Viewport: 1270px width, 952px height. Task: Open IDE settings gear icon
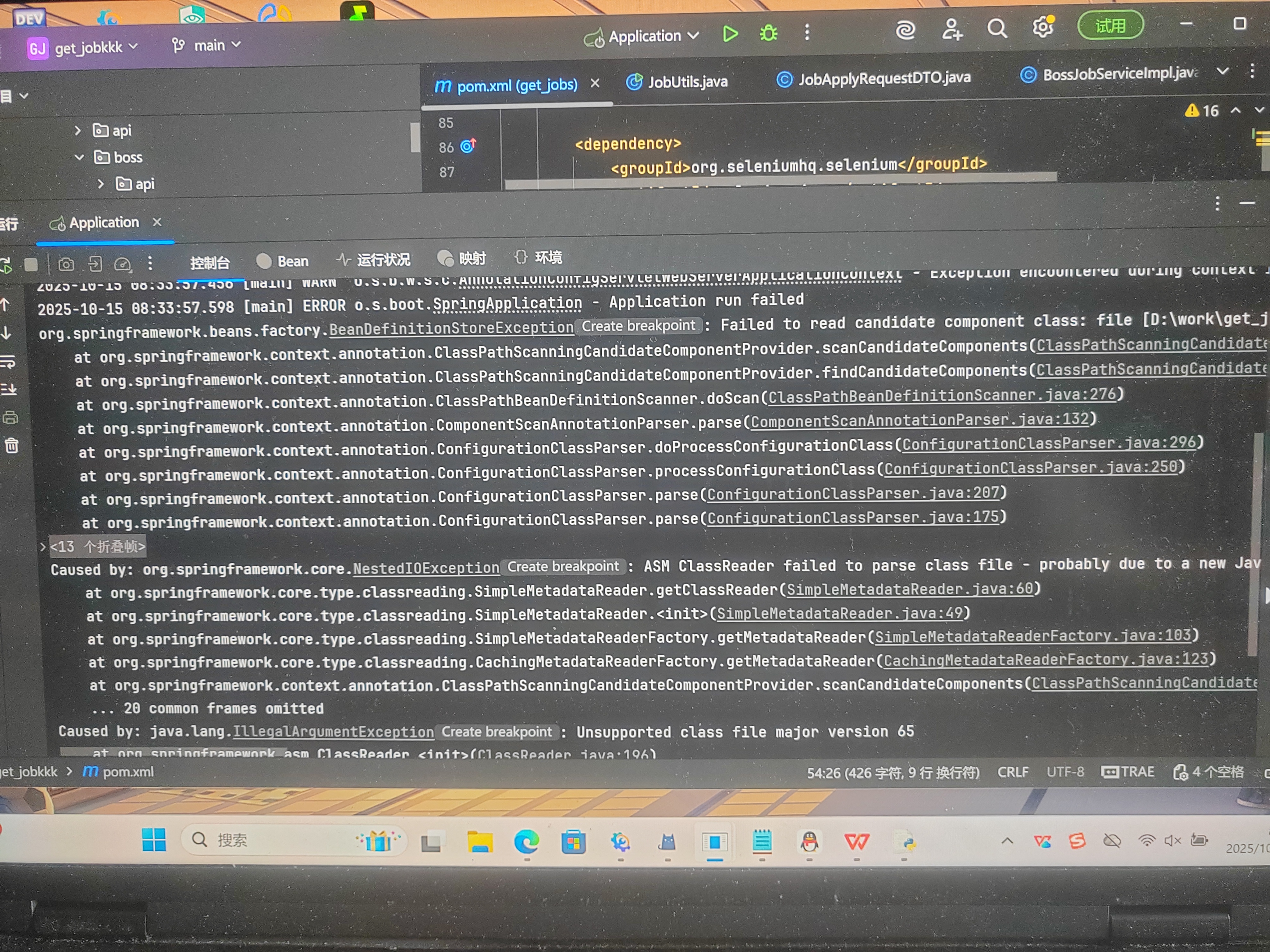point(1042,27)
